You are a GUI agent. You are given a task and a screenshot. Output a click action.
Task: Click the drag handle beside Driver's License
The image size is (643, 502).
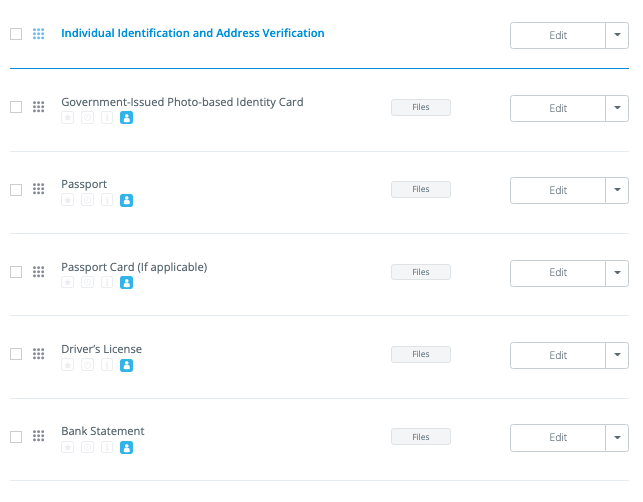pos(39,354)
